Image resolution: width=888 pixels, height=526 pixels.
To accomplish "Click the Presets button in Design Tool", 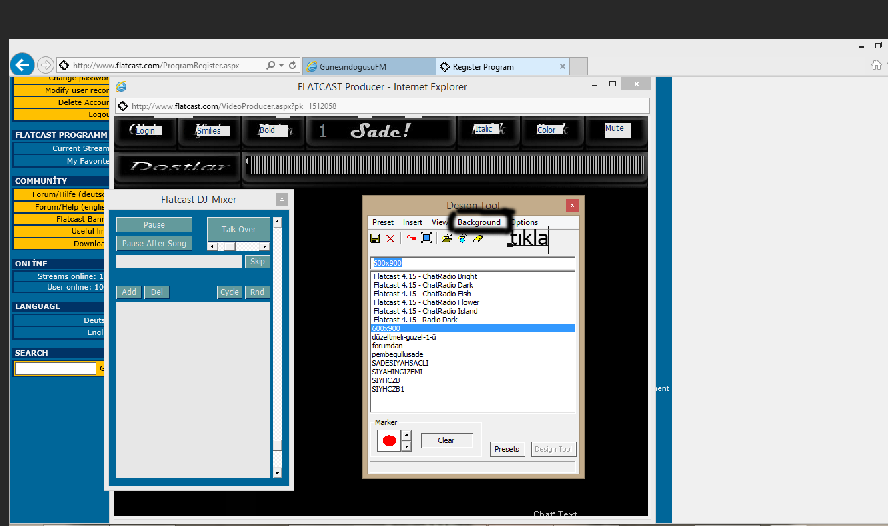I will pyautogui.click(x=507, y=449).
